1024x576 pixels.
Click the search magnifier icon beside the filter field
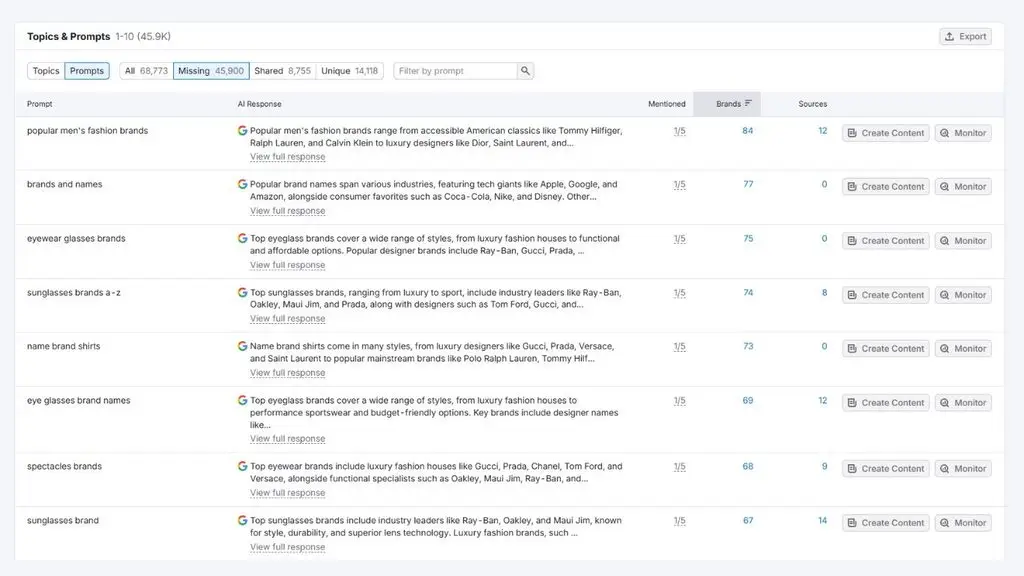(525, 71)
